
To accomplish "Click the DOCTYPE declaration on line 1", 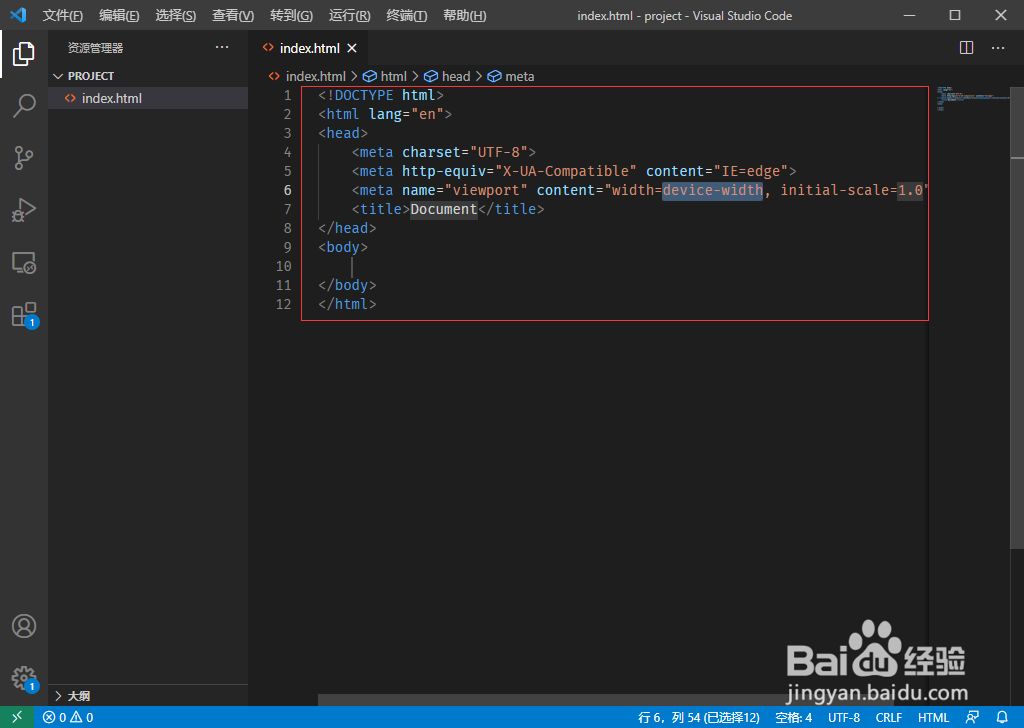I will click(381, 95).
